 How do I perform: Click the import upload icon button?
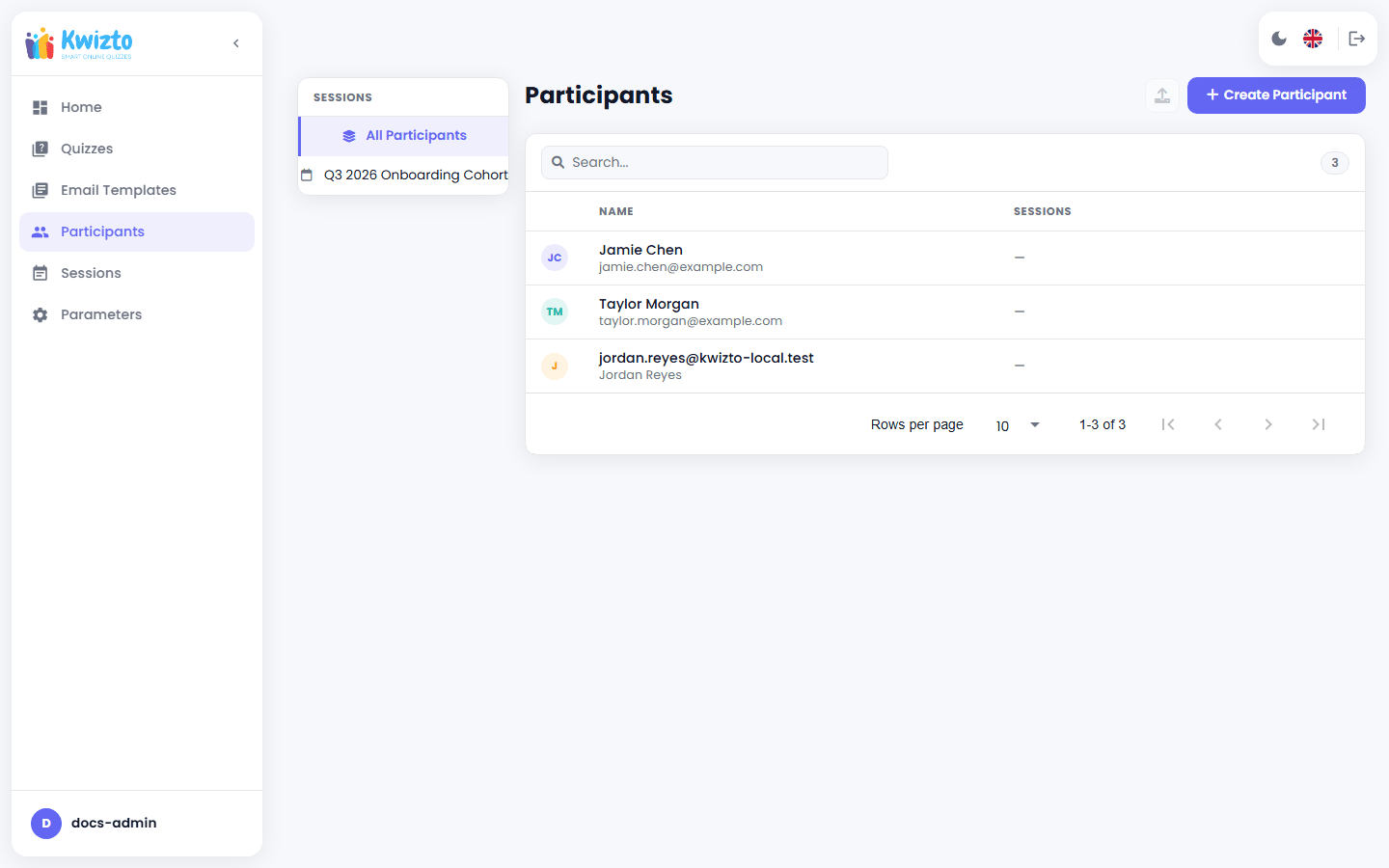point(1162,95)
